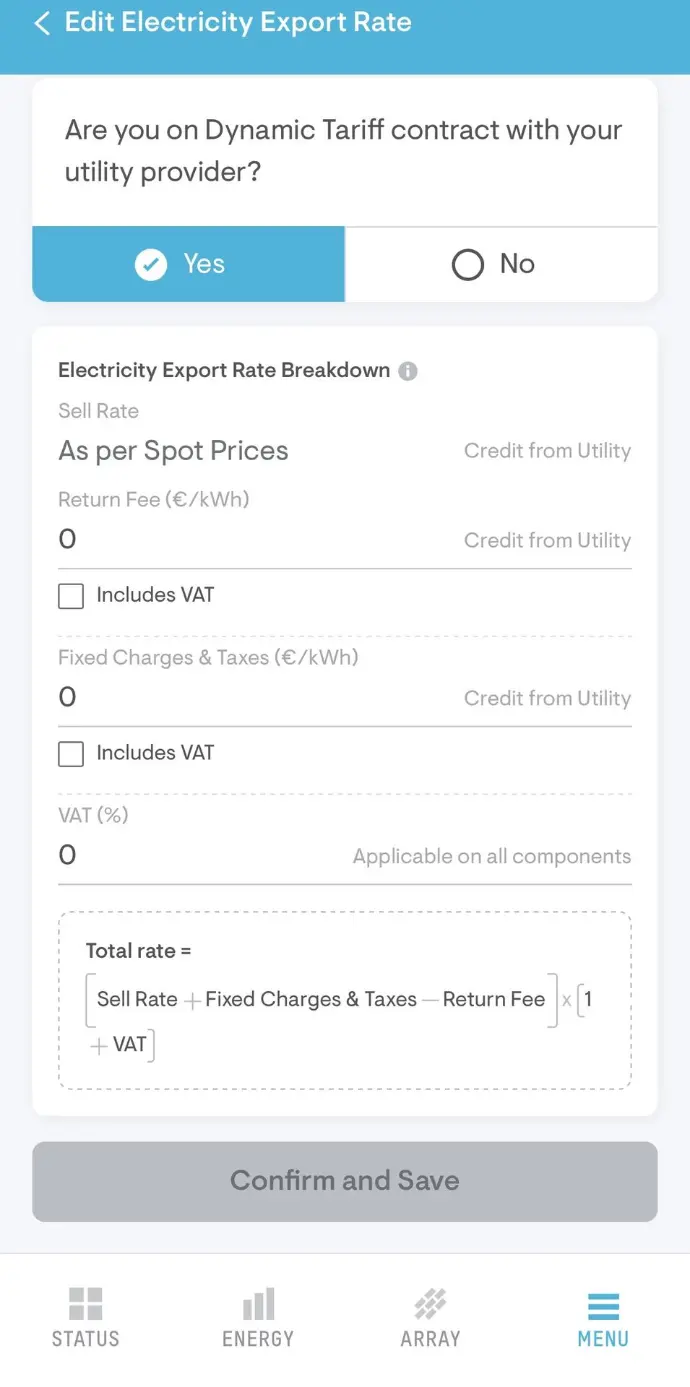Tap the back arrow icon in header

tap(42, 23)
